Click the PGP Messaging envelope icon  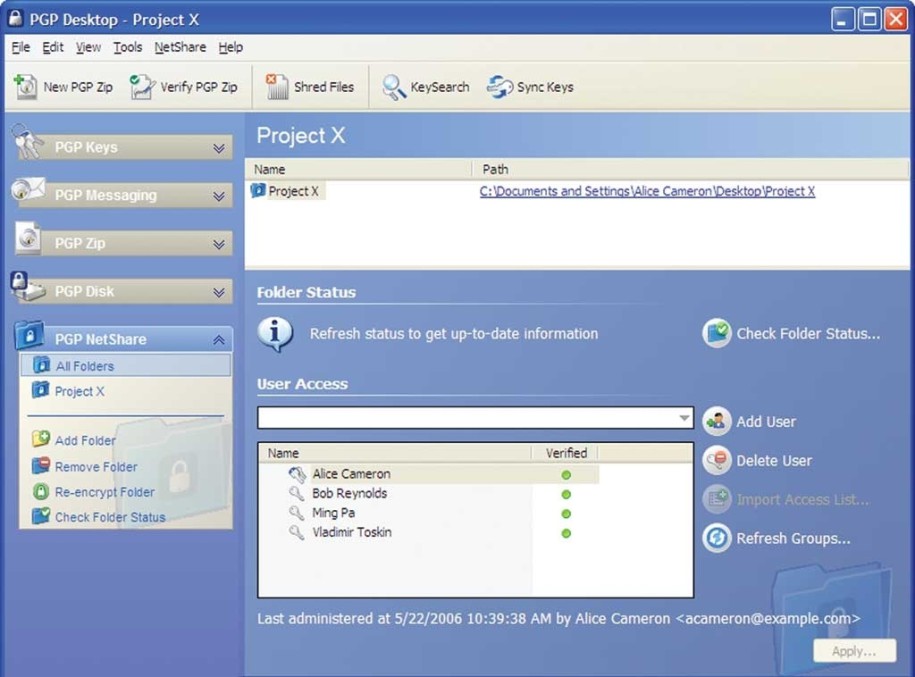click(28, 190)
